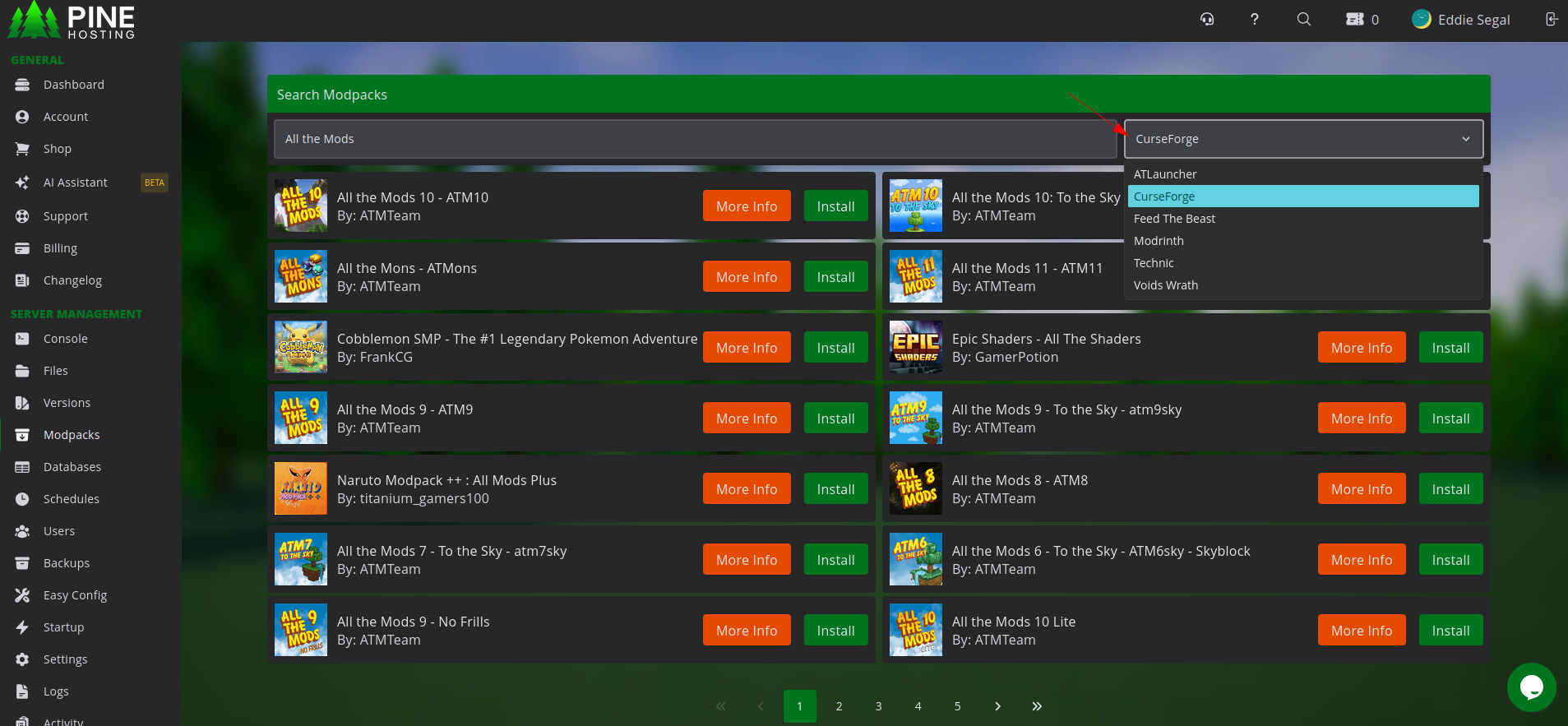Image resolution: width=1568 pixels, height=726 pixels.
Task: Install Cobblemon SMP modpack
Action: point(835,348)
